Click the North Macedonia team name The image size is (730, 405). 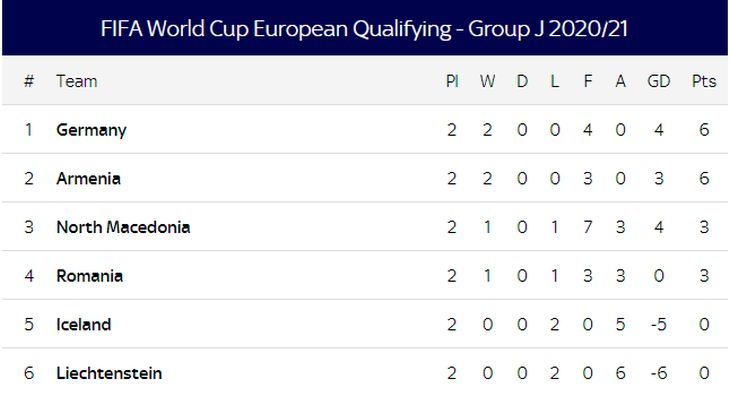pyautogui.click(x=123, y=227)
